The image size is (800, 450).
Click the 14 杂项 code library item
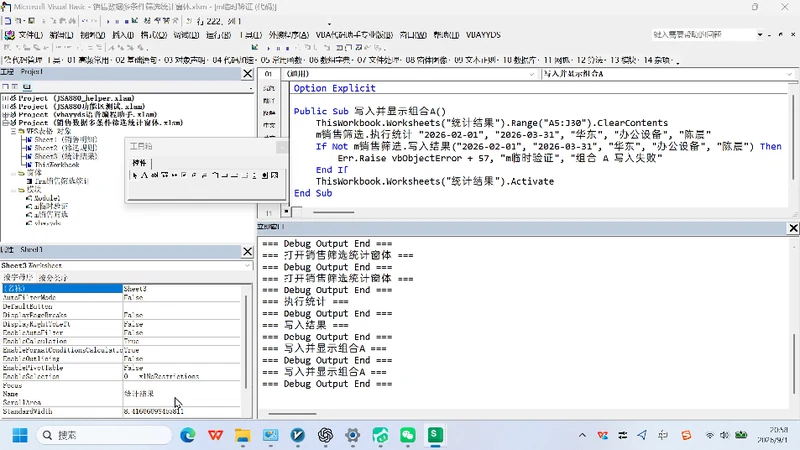658,60
